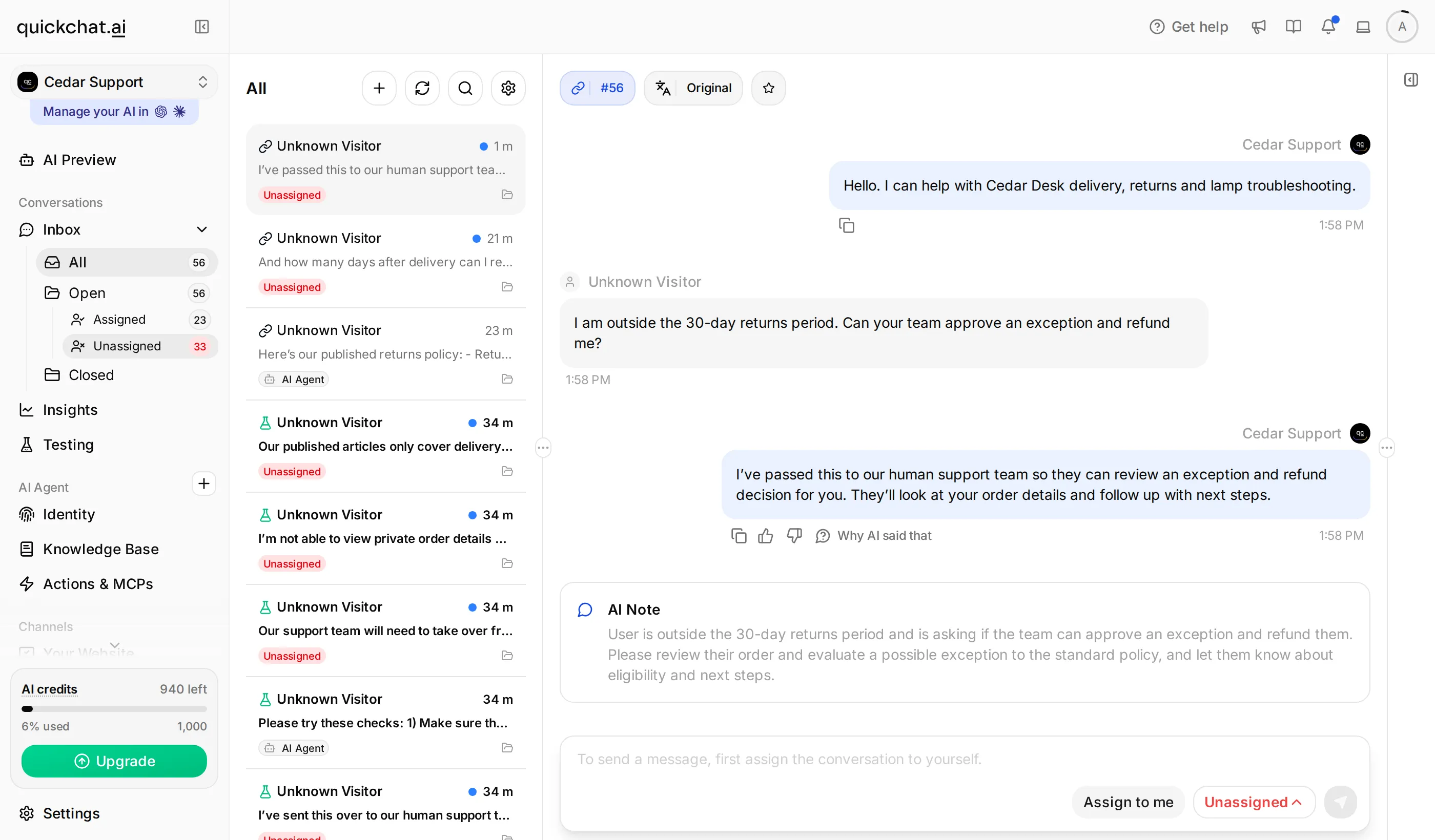This screenshot has height=840, width=1435.
Task: Click the AI credits usage bar
Action: (x=114, y=709)
